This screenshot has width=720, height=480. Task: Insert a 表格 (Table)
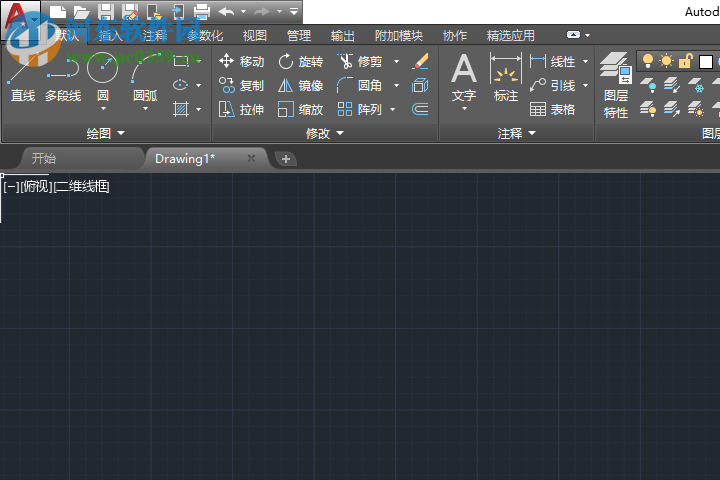[553, 110]
